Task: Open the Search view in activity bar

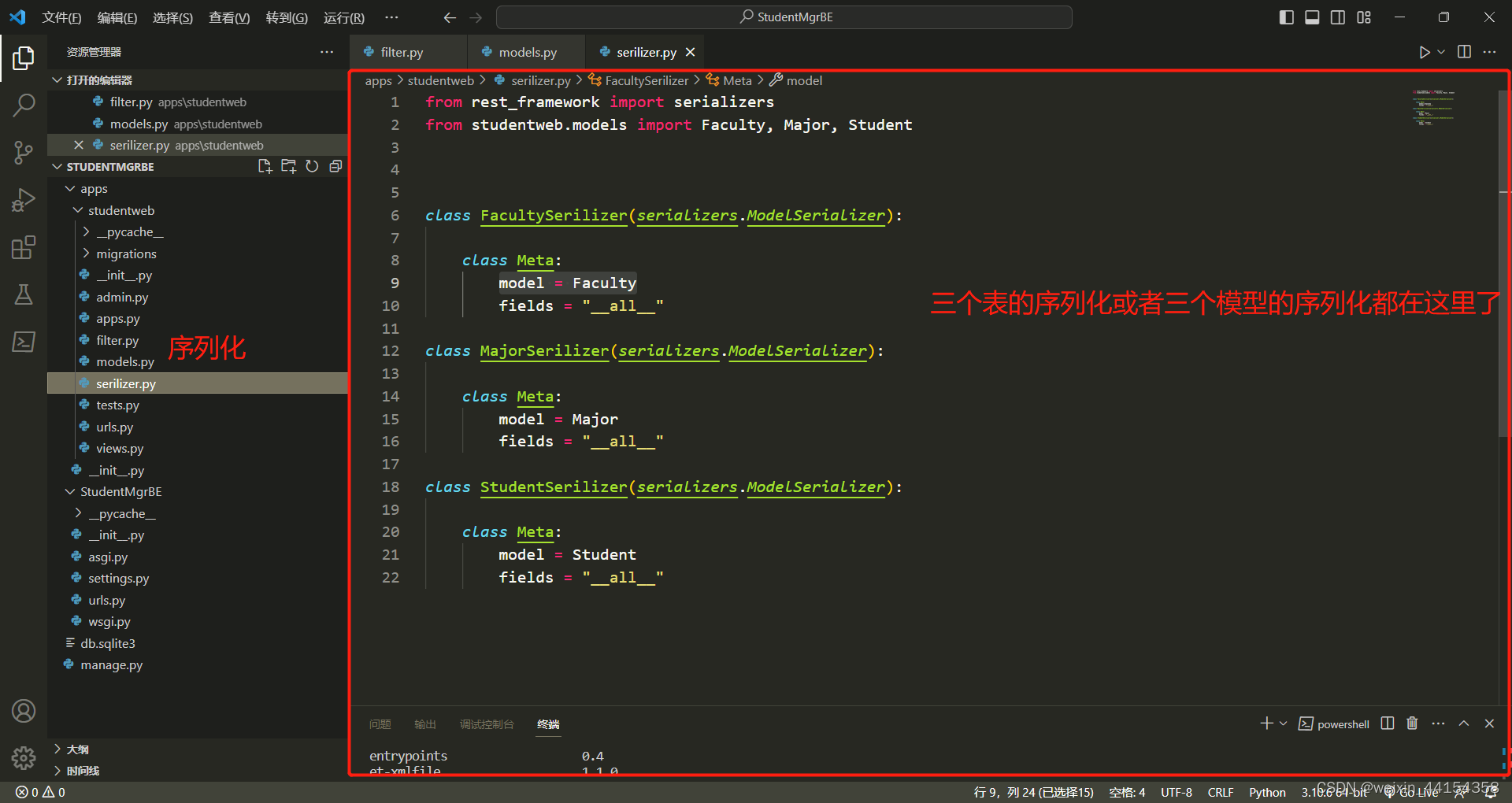Action: [24, 105]
